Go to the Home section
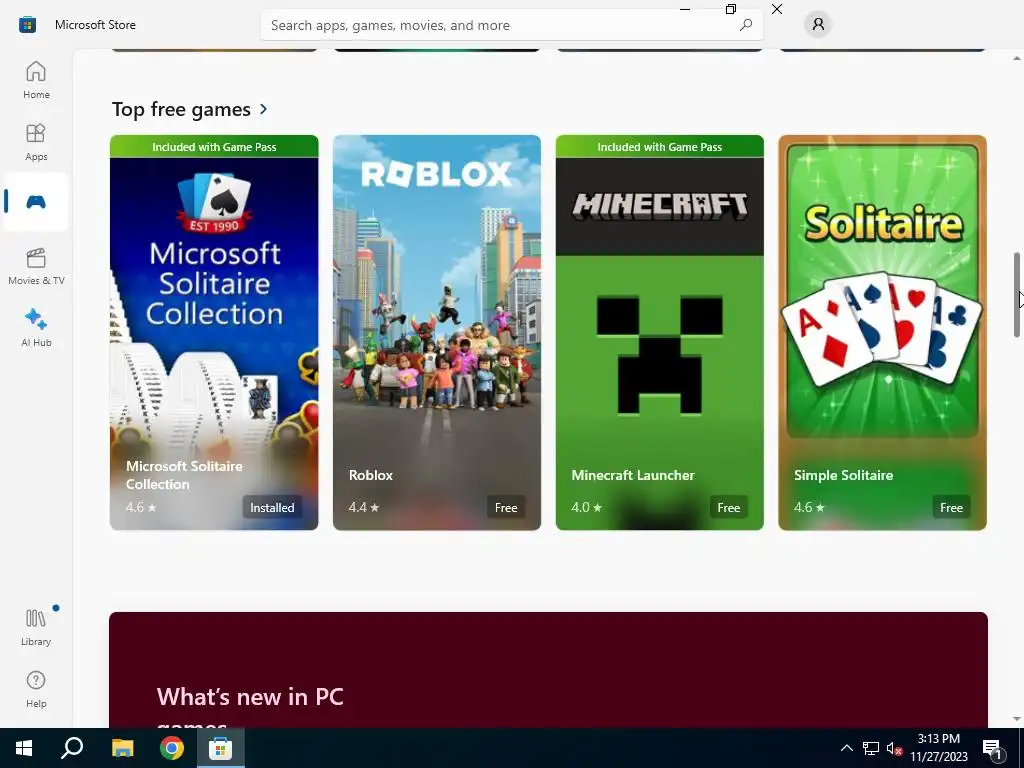The width and height of the screenshot is (1024, 768). [x=36, y=80]
